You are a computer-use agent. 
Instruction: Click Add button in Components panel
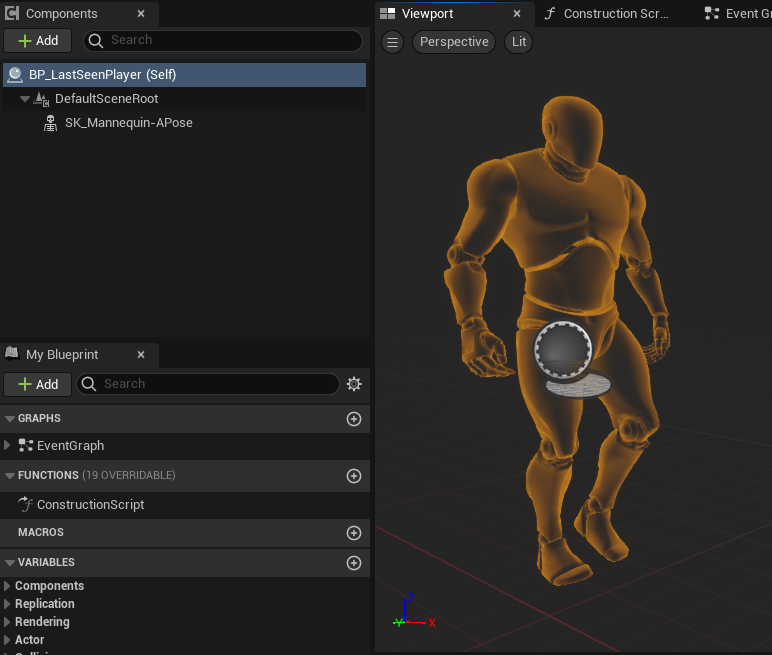point(38,40)
